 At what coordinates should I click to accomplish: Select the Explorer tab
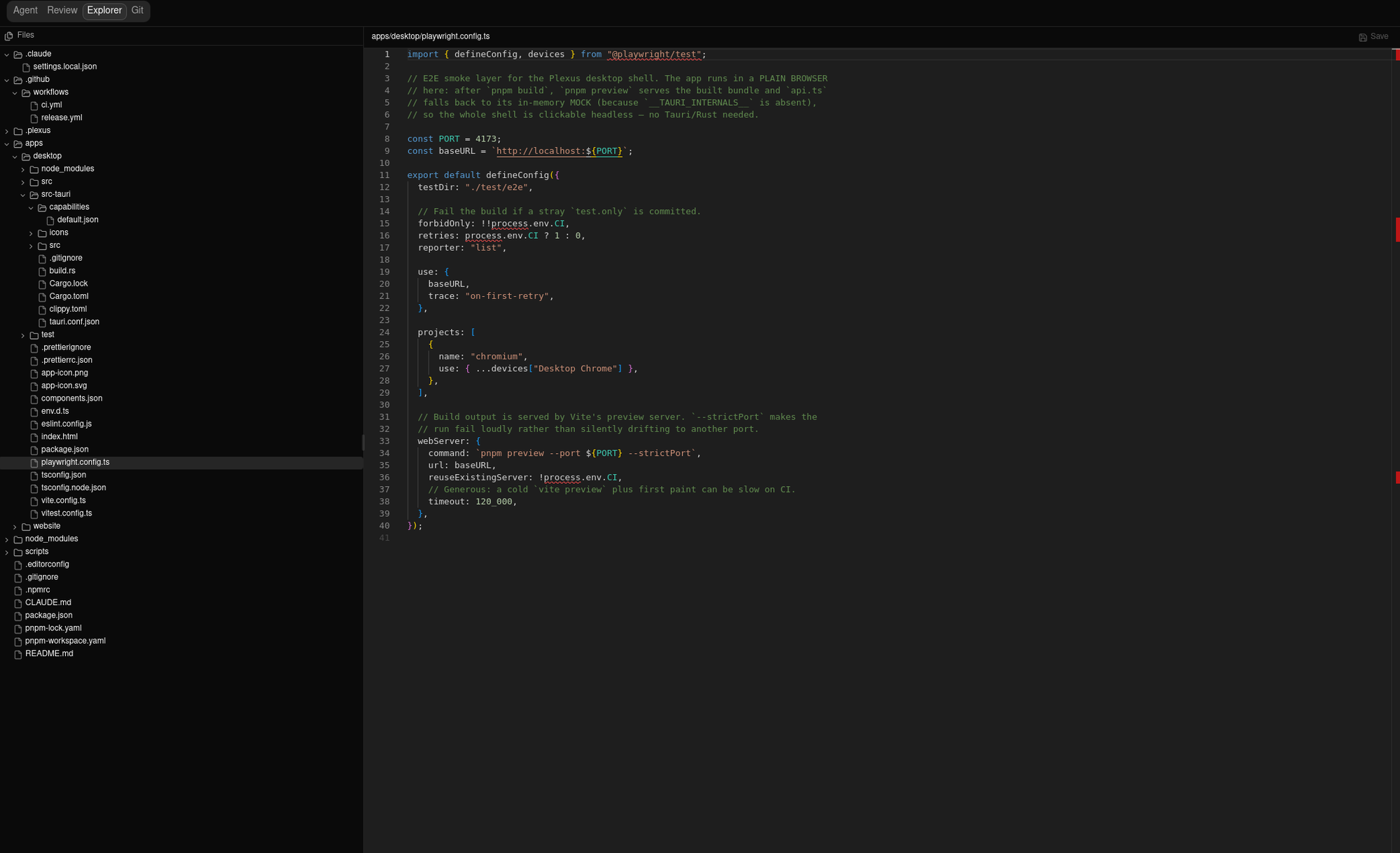[x=104, y=11]
